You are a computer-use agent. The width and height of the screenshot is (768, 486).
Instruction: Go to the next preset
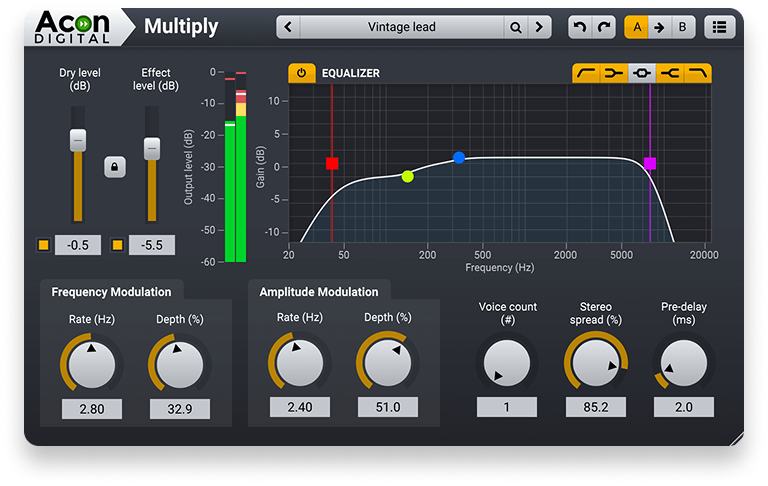539,27
